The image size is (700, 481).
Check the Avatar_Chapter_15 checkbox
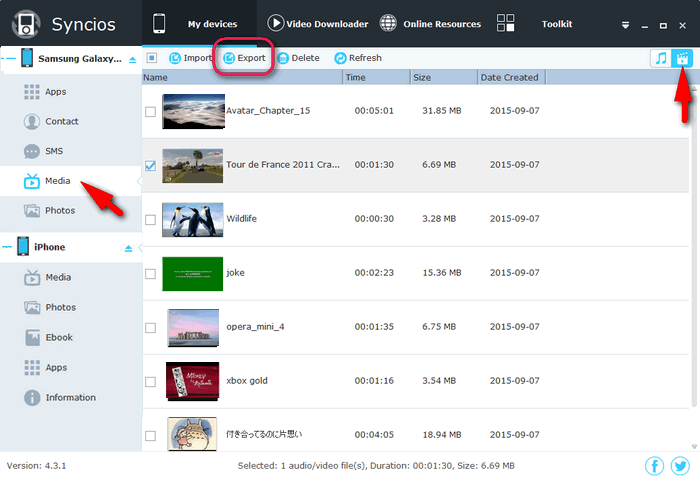pos(150,112)
